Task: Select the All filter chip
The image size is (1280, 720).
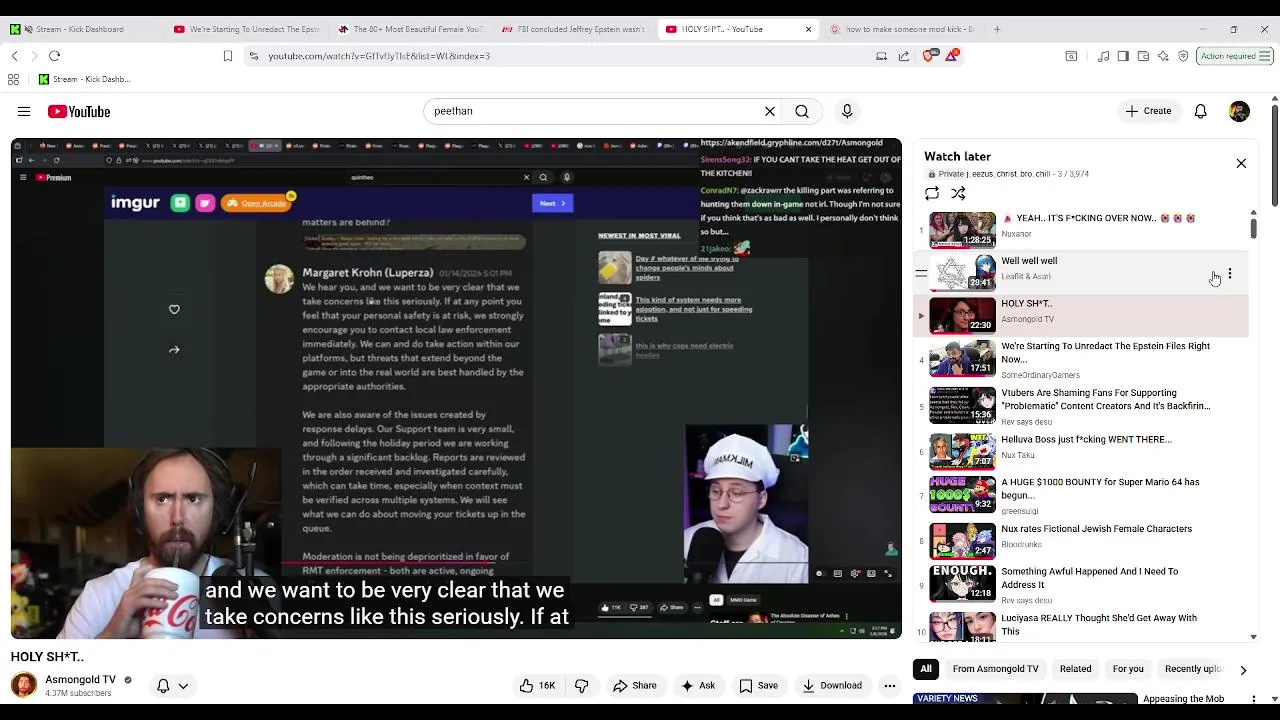Action: pyautogui.click(x=926, y=669)
